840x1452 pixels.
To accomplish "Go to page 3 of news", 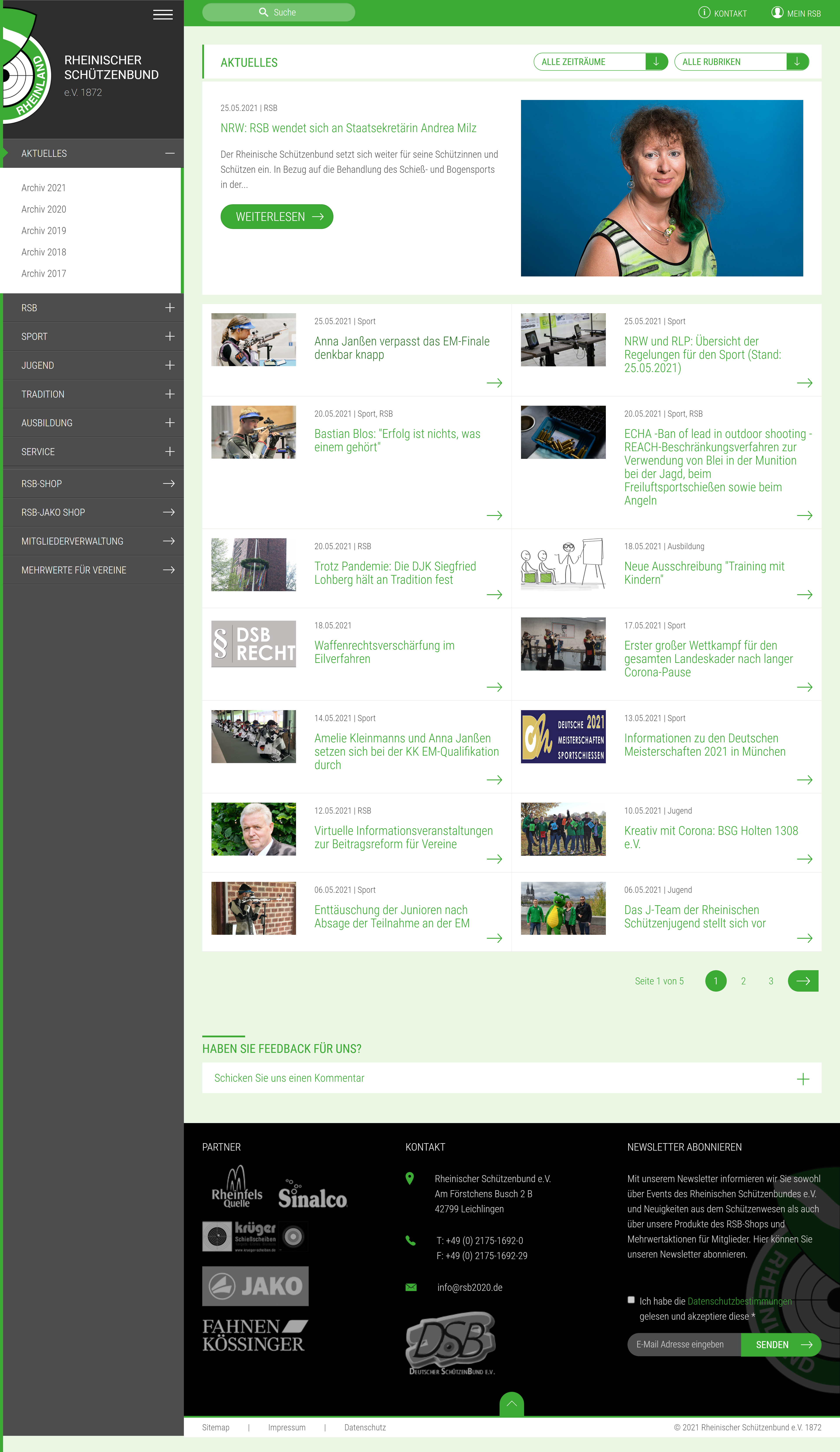I will 771,981.
